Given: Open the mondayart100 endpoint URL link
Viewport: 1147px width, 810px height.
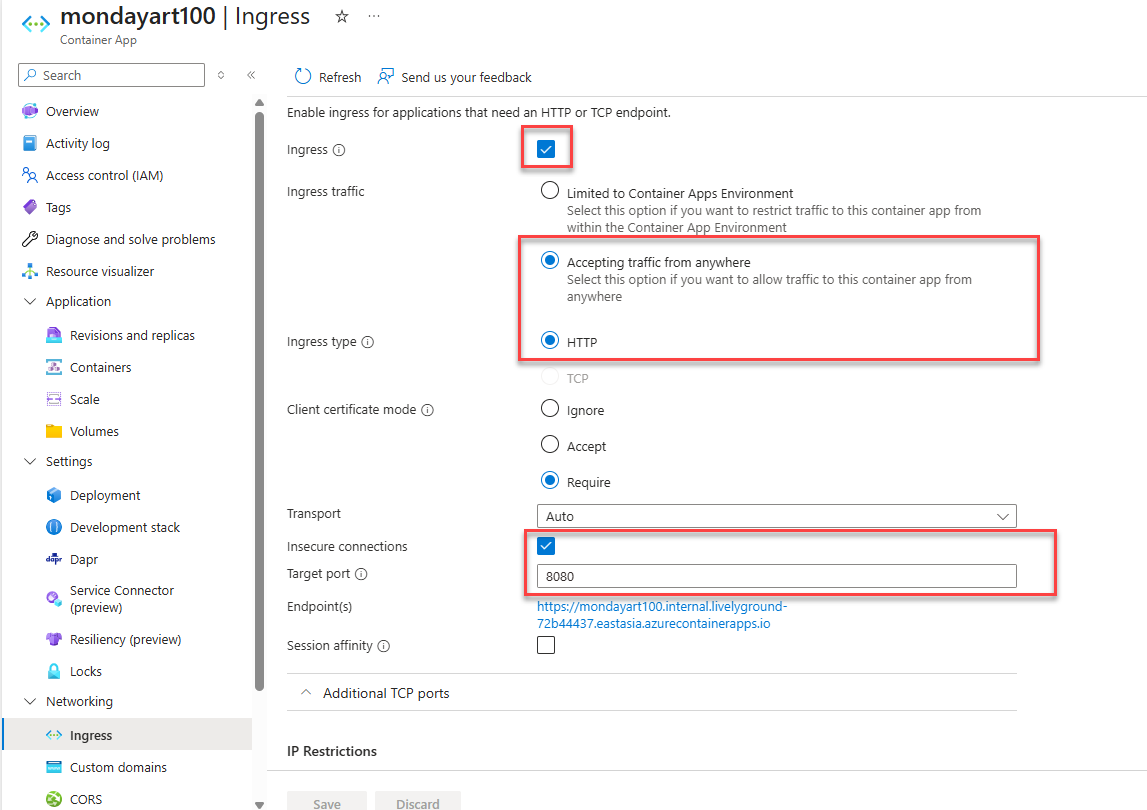Looking at the screenshot, I should point(662,615).
